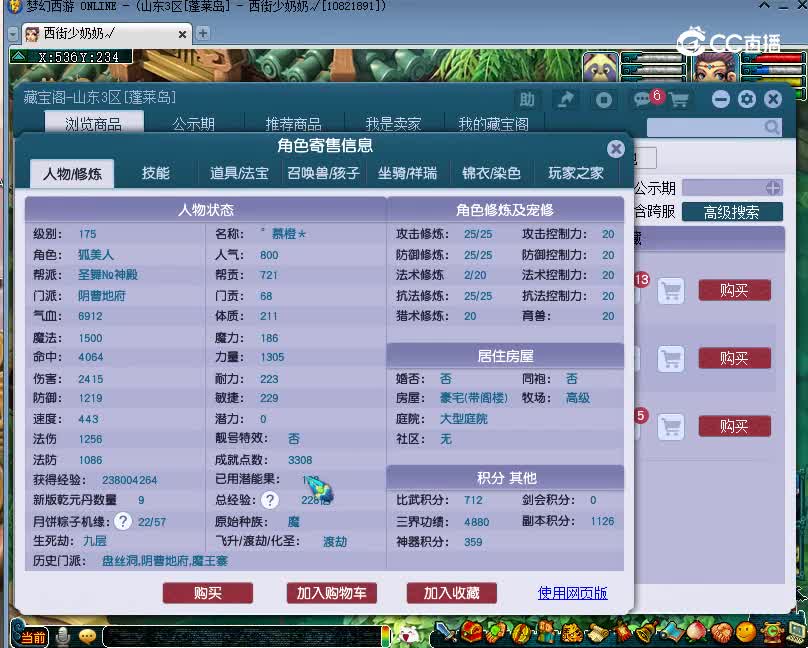Add second listing to cart via cart icon

pyautogui.click(x=671, y=359)
